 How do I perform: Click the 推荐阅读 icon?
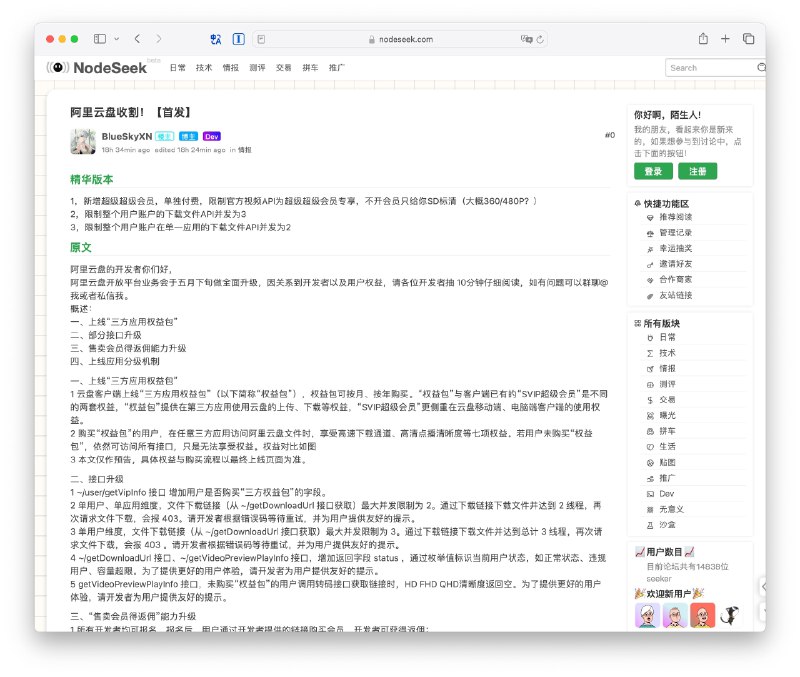point(650,218)
